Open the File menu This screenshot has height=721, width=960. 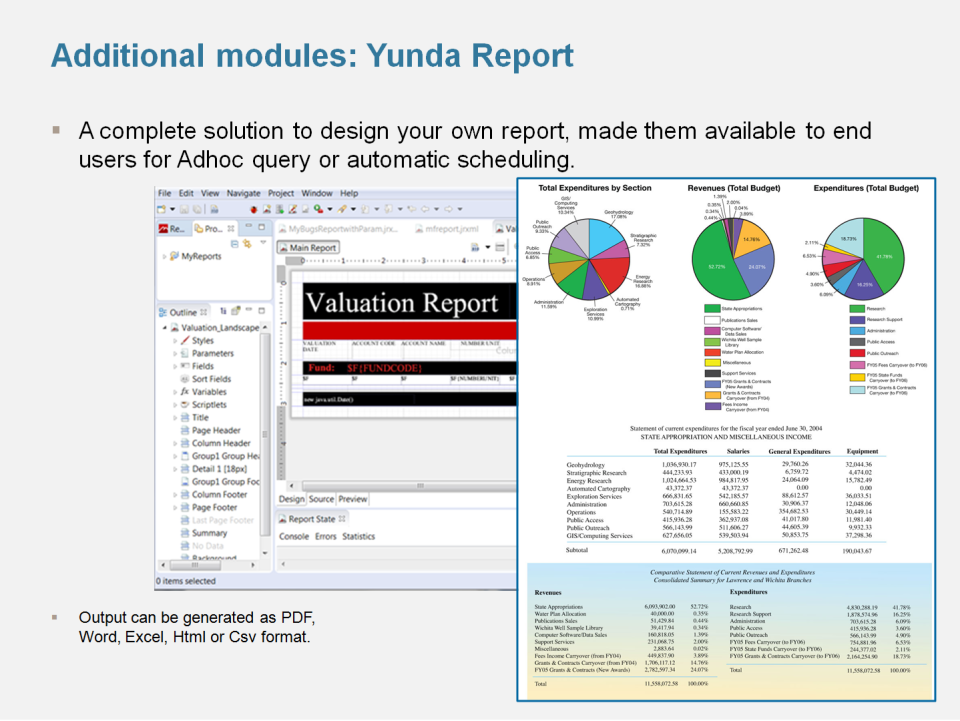[164, 193]
